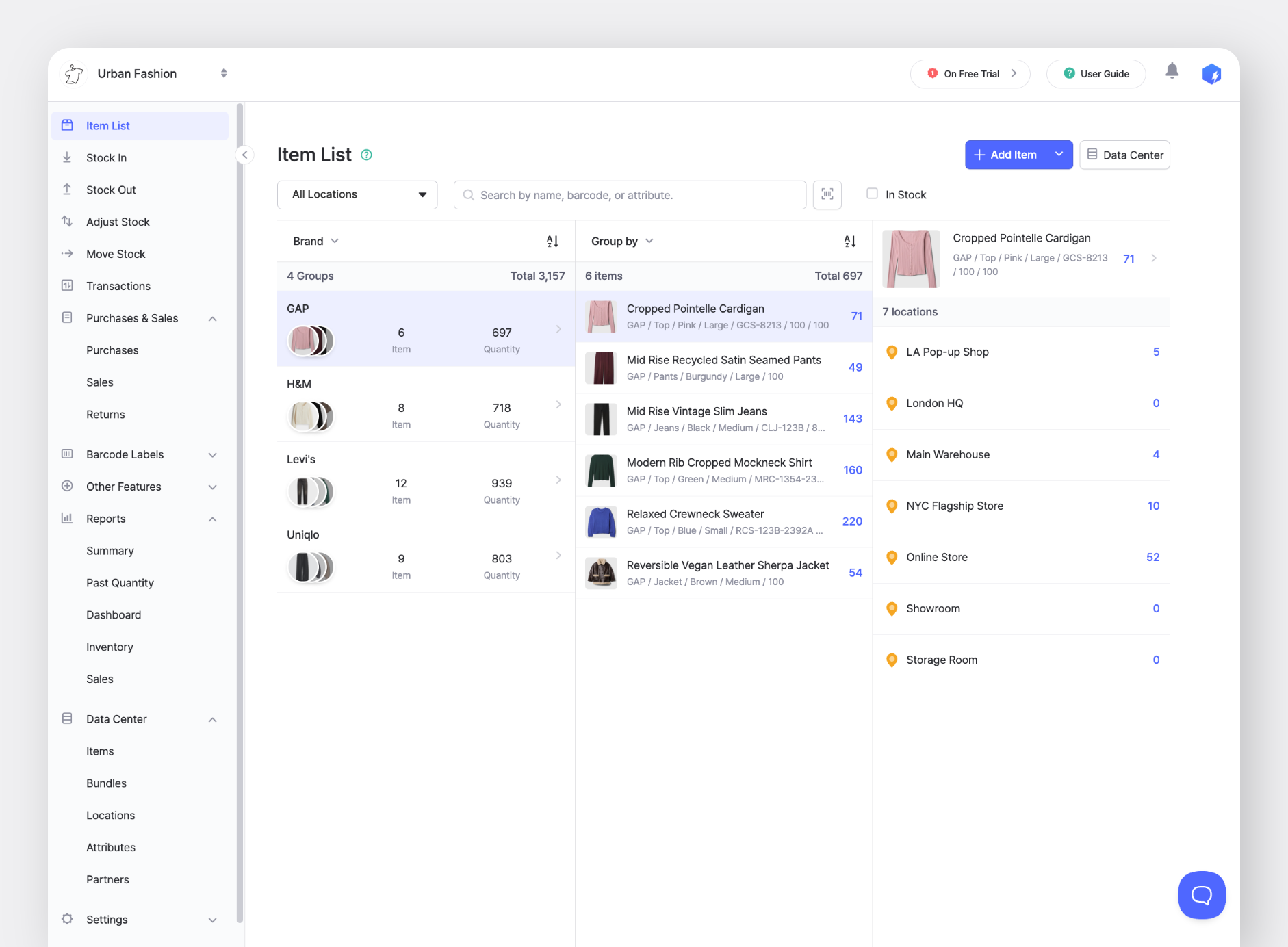The width and height of the screenshot is (1288, 947).
Task: Open the barcode scanner next to search bar
Action: pos(827,194)
